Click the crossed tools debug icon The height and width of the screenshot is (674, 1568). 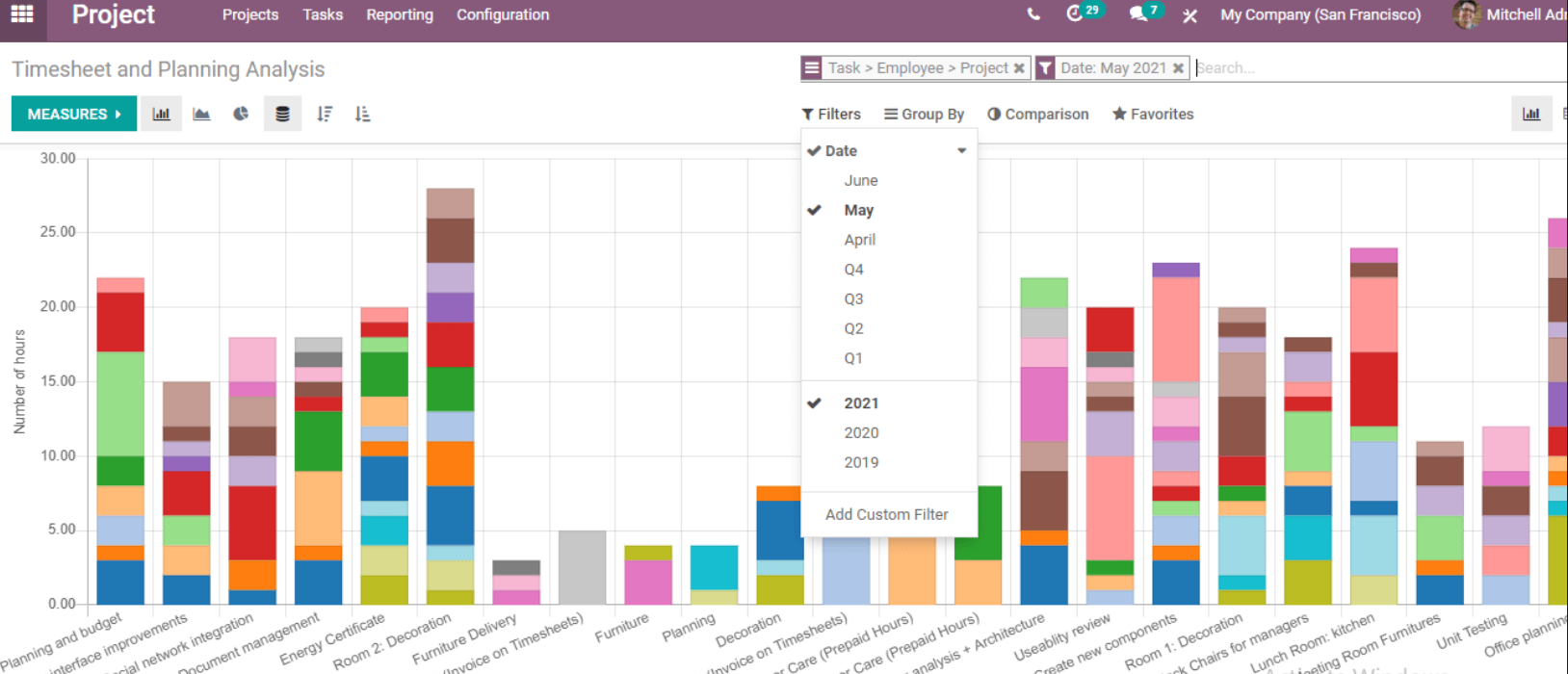click(x=1190, y=15)
